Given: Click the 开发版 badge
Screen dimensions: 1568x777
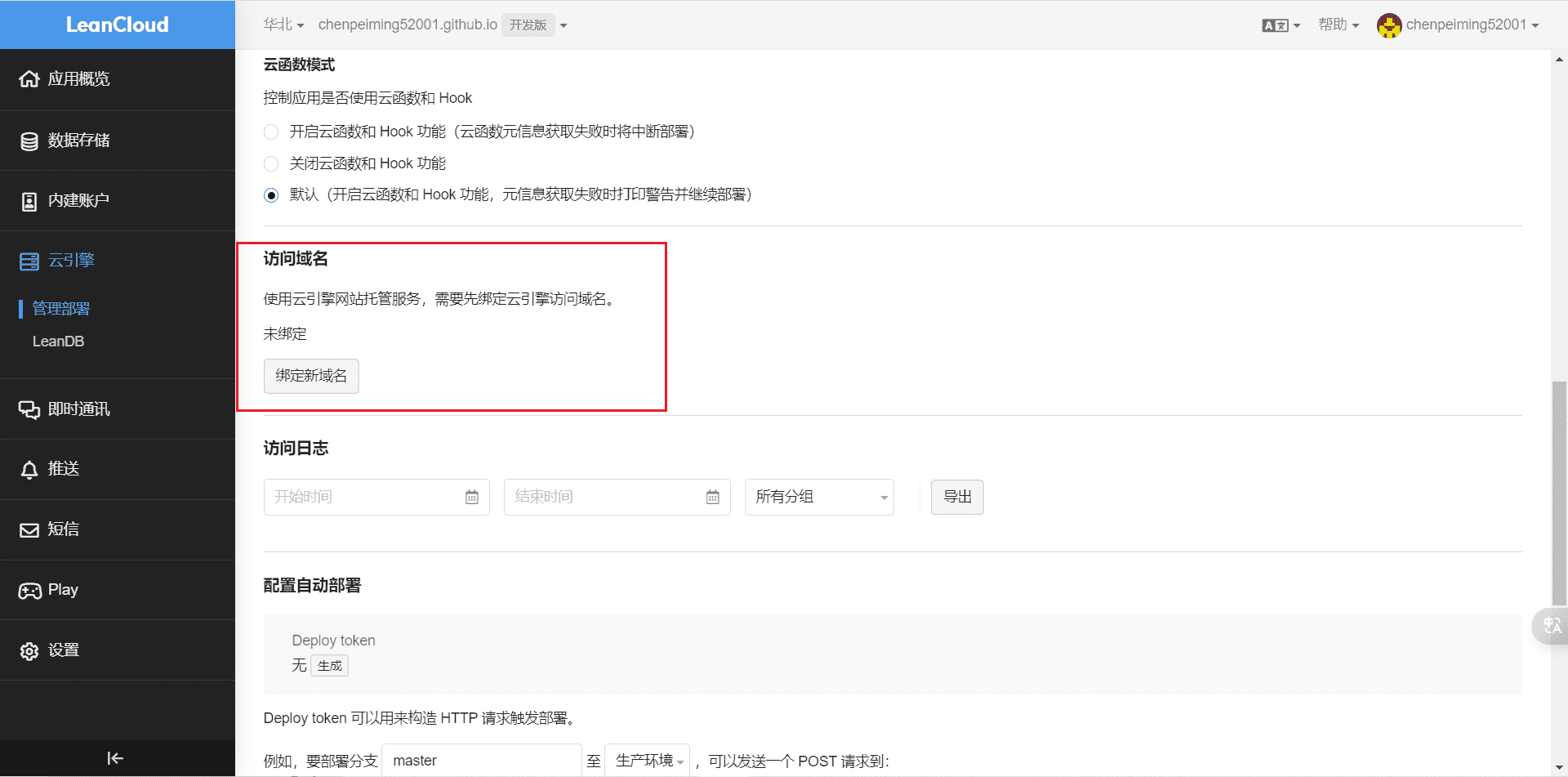Looking at the screenshot, I should point(528,25).
